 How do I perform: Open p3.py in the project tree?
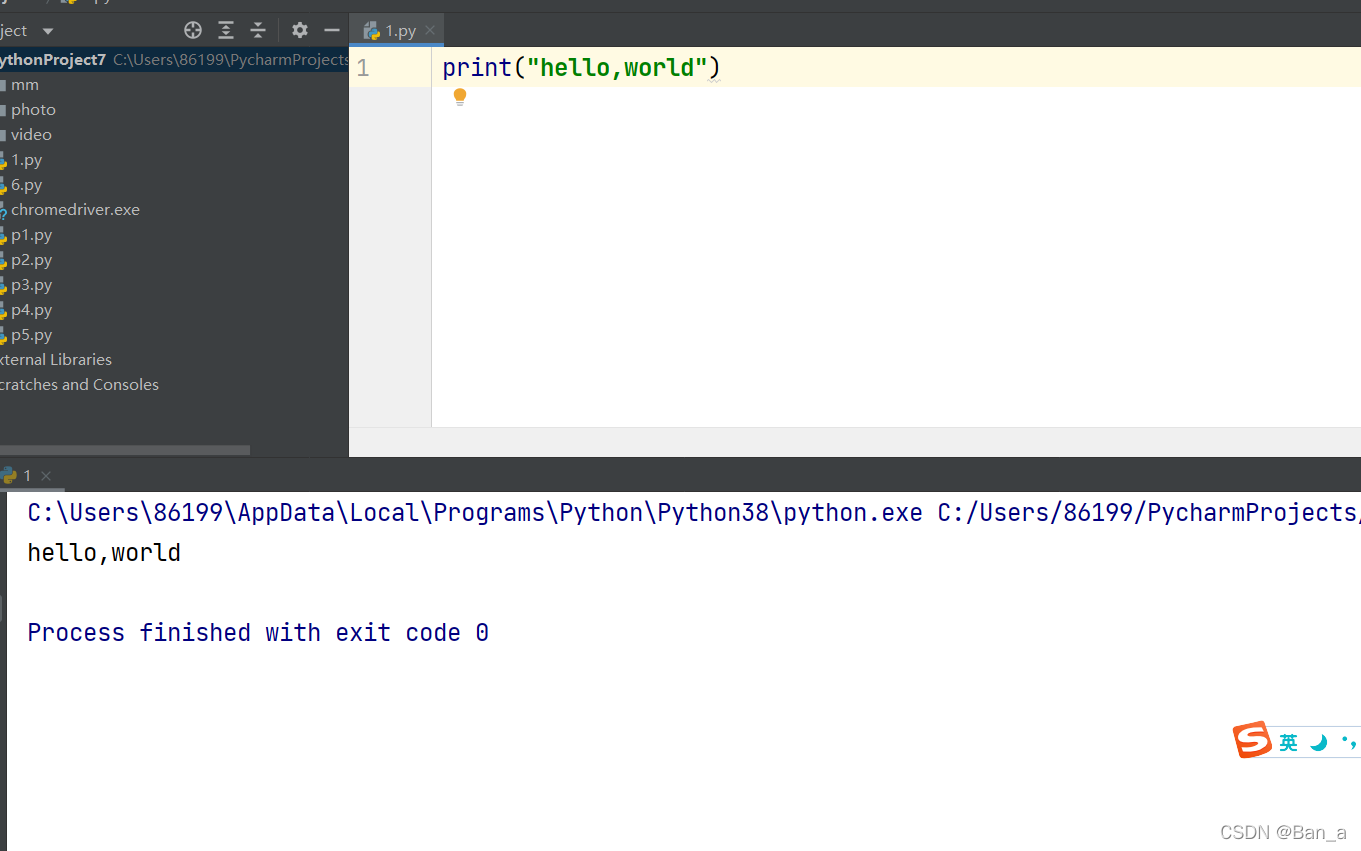coord(31,285)
